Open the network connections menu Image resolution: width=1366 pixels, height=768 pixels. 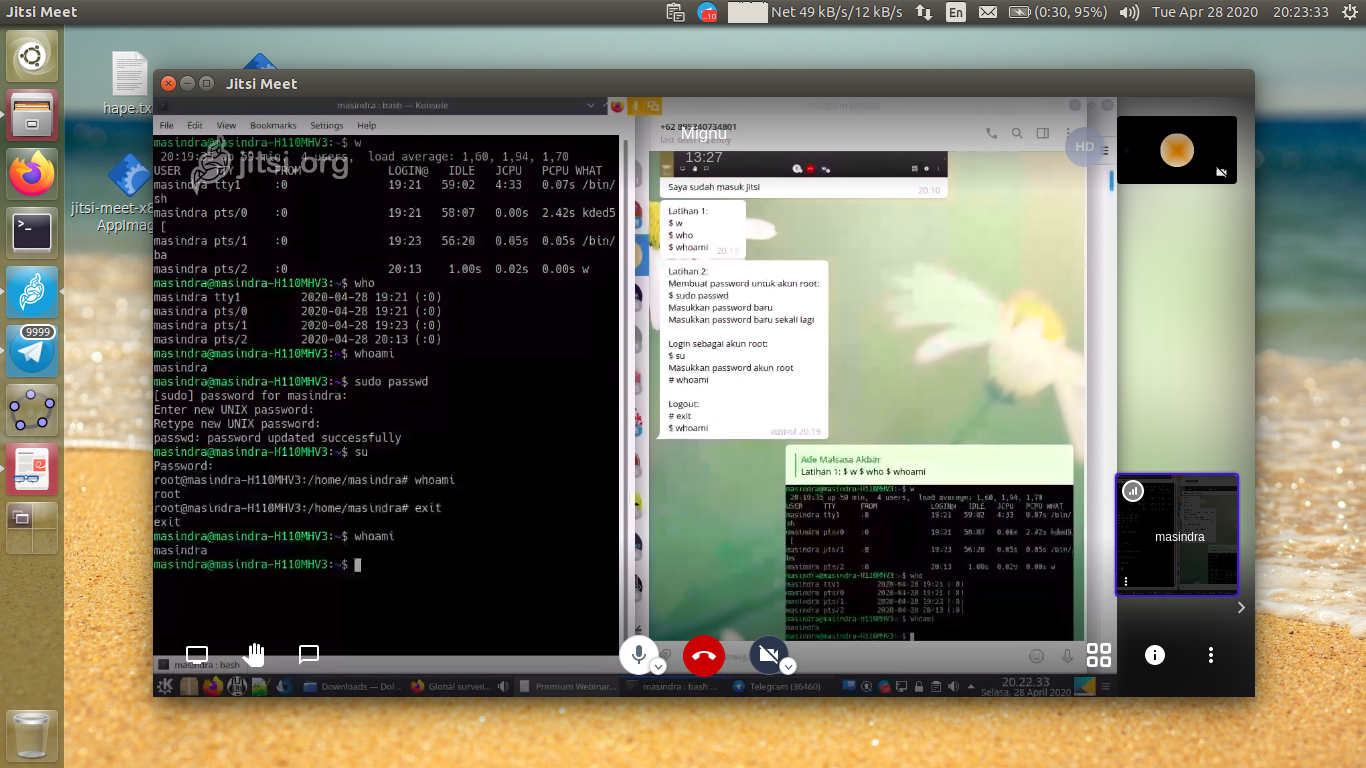924,12
